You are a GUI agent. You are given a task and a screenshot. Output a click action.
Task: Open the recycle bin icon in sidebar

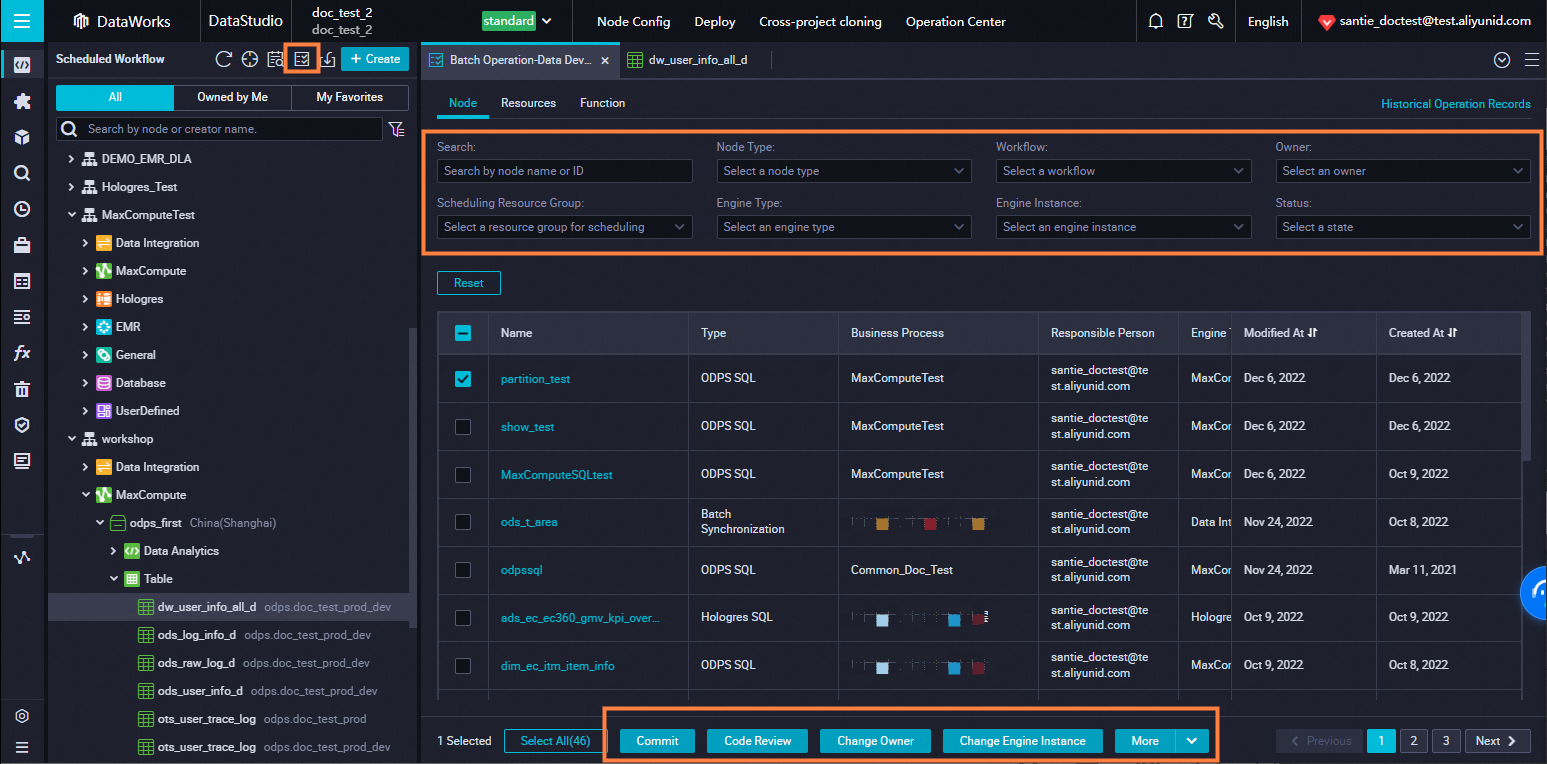22,389
